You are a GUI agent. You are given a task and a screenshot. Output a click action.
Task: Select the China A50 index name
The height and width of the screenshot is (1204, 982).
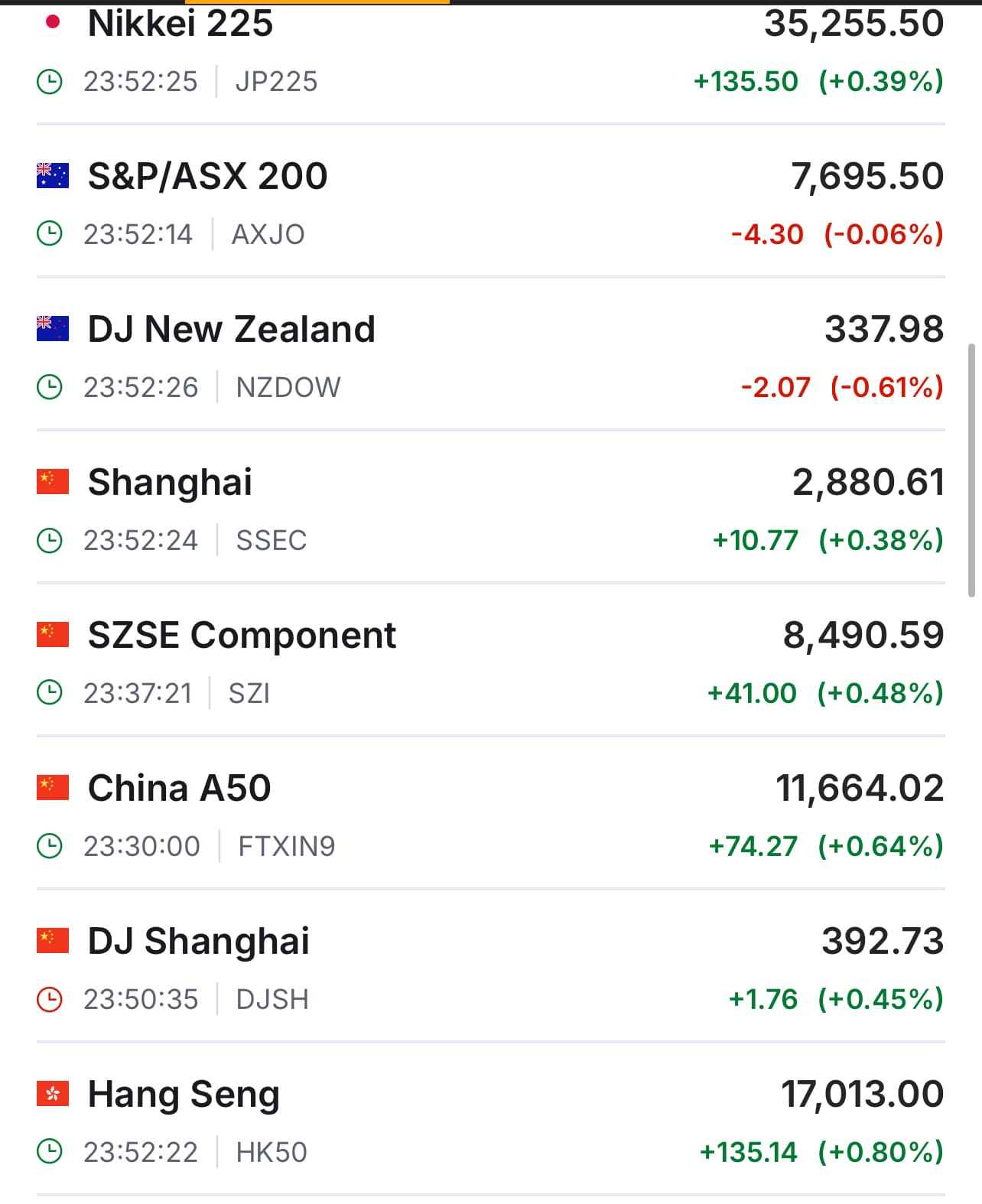179,789
